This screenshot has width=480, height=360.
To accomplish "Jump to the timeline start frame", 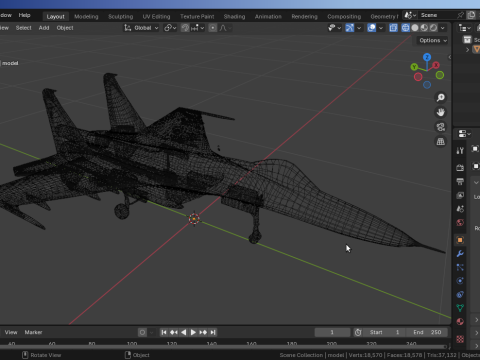I will 164,332.
